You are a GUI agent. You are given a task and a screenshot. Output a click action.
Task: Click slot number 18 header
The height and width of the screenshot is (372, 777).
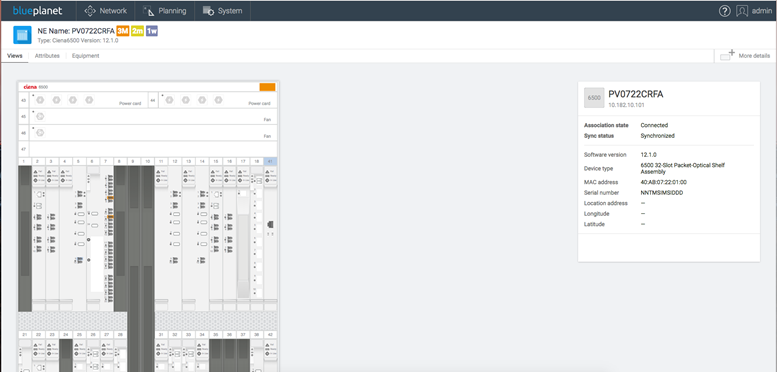[256, 161]
